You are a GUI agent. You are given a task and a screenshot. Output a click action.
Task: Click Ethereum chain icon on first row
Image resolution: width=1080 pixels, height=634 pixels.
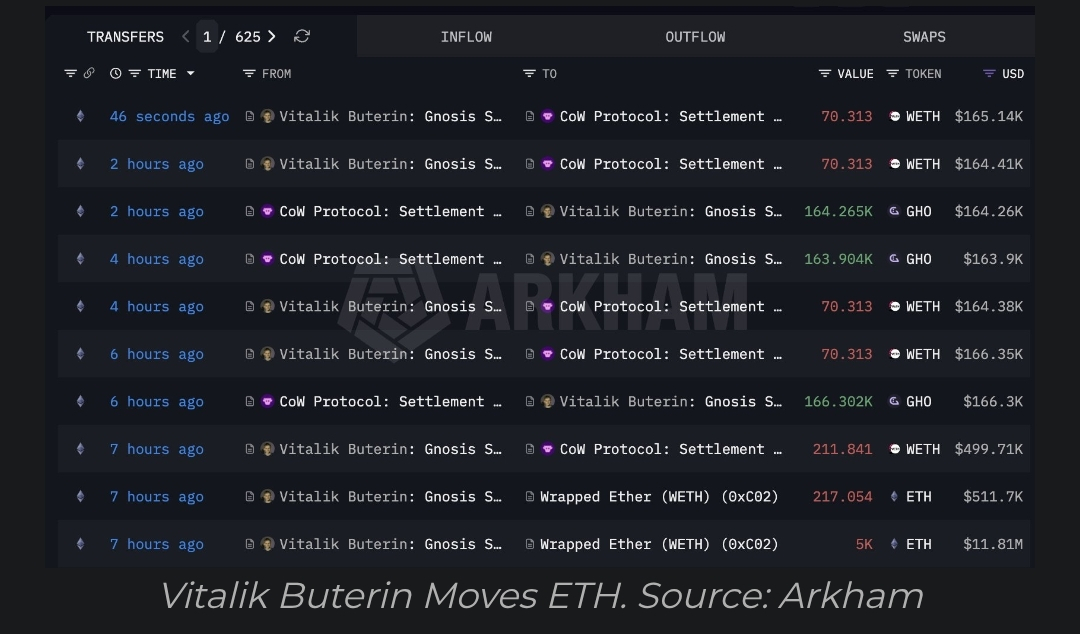(81, 117)
